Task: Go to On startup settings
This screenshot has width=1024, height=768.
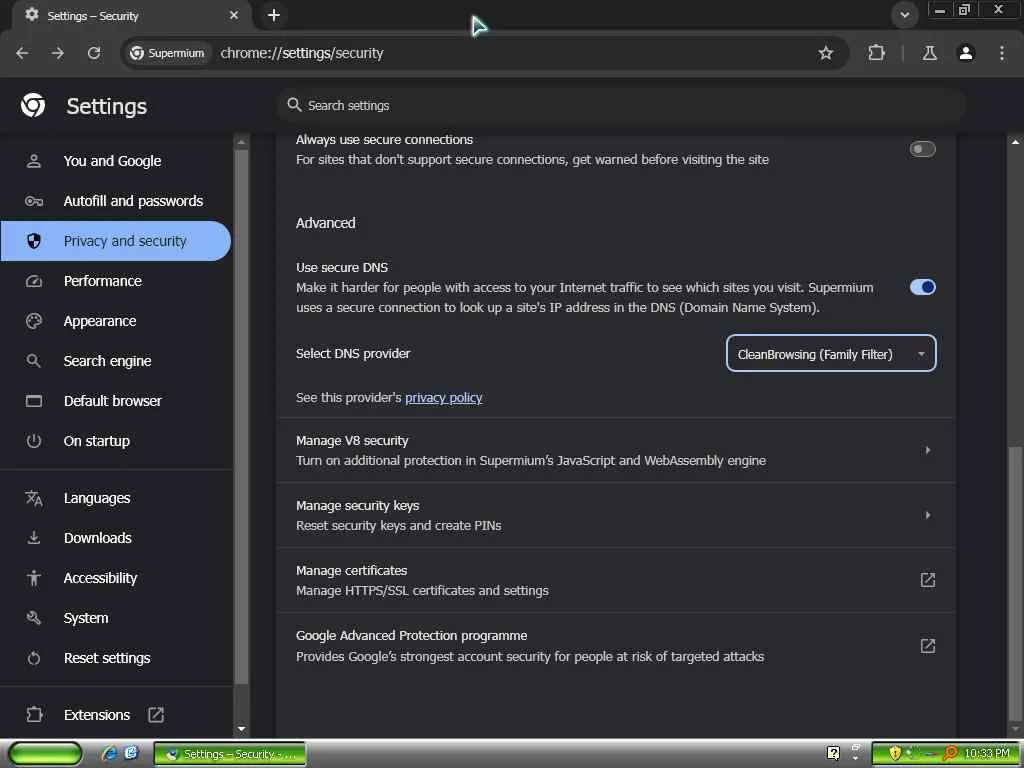Action: coord(116,441)
